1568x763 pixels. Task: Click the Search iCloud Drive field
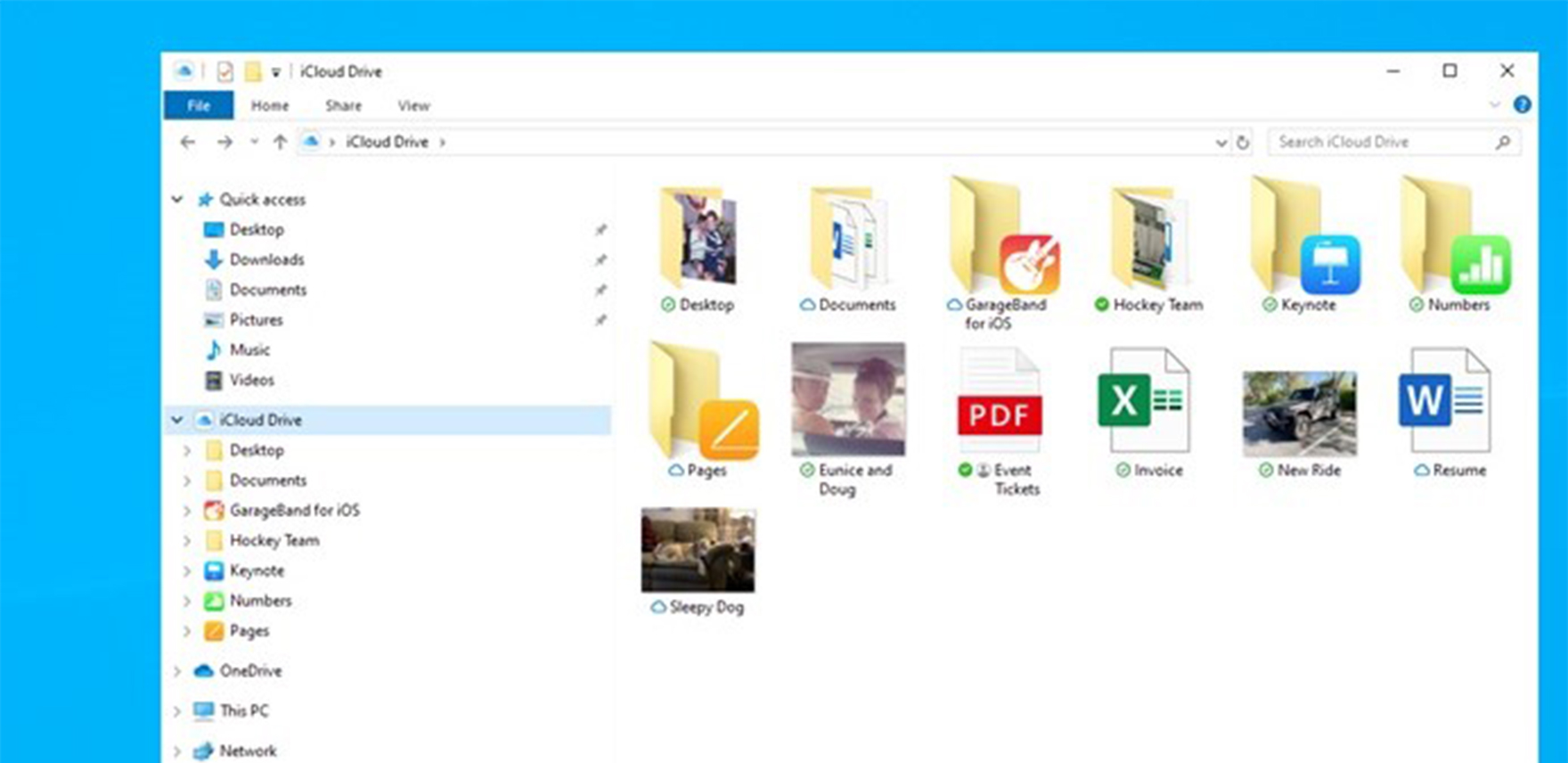coord(1381,143)
